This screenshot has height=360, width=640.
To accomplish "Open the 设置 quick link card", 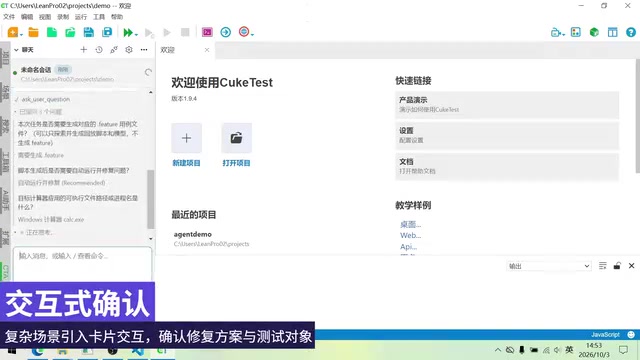I will pos(507,136).
